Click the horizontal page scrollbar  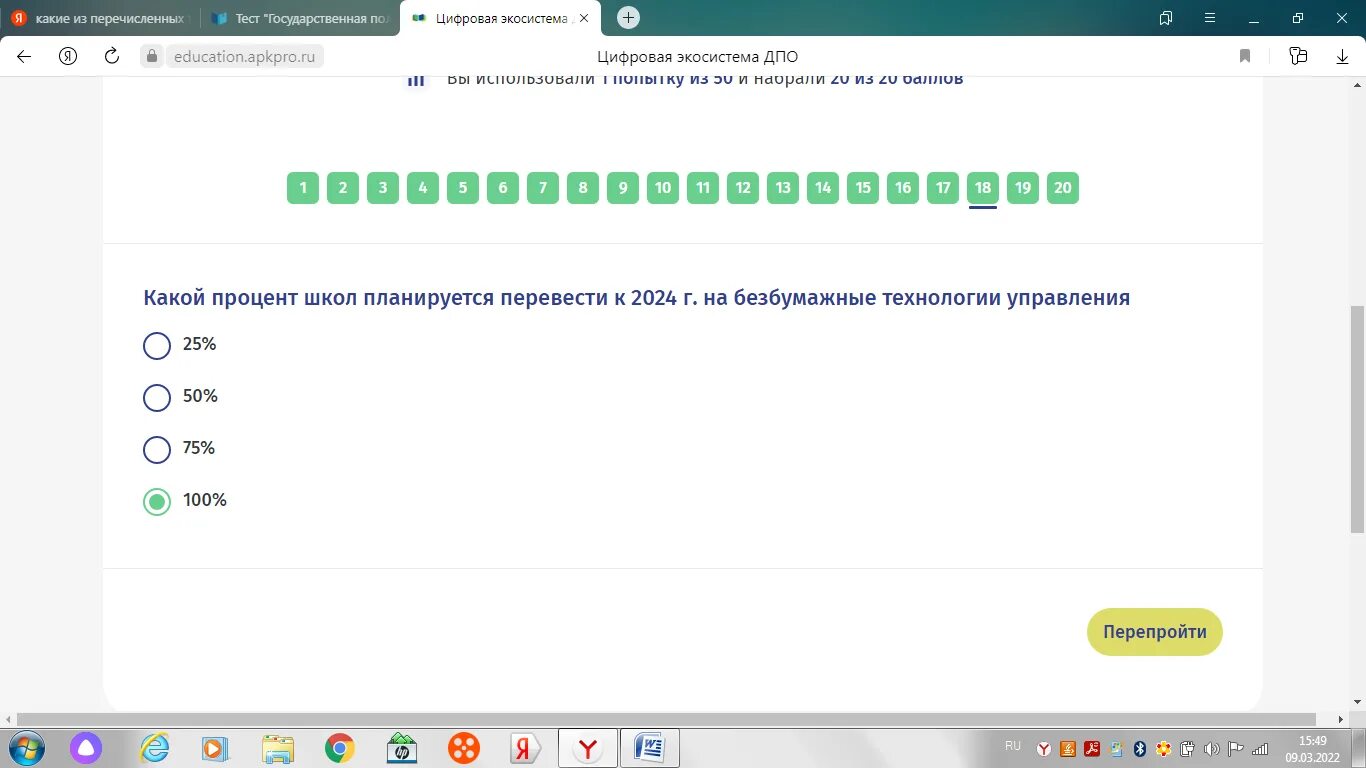[x=666, y=719]
